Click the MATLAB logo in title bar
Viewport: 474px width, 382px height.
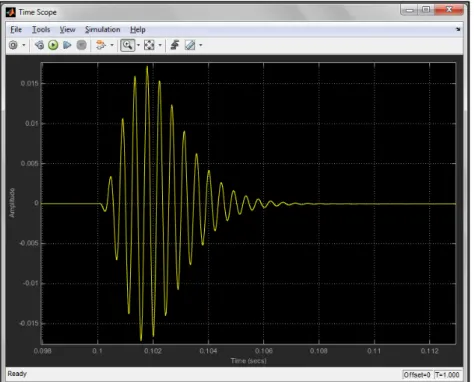11,12
